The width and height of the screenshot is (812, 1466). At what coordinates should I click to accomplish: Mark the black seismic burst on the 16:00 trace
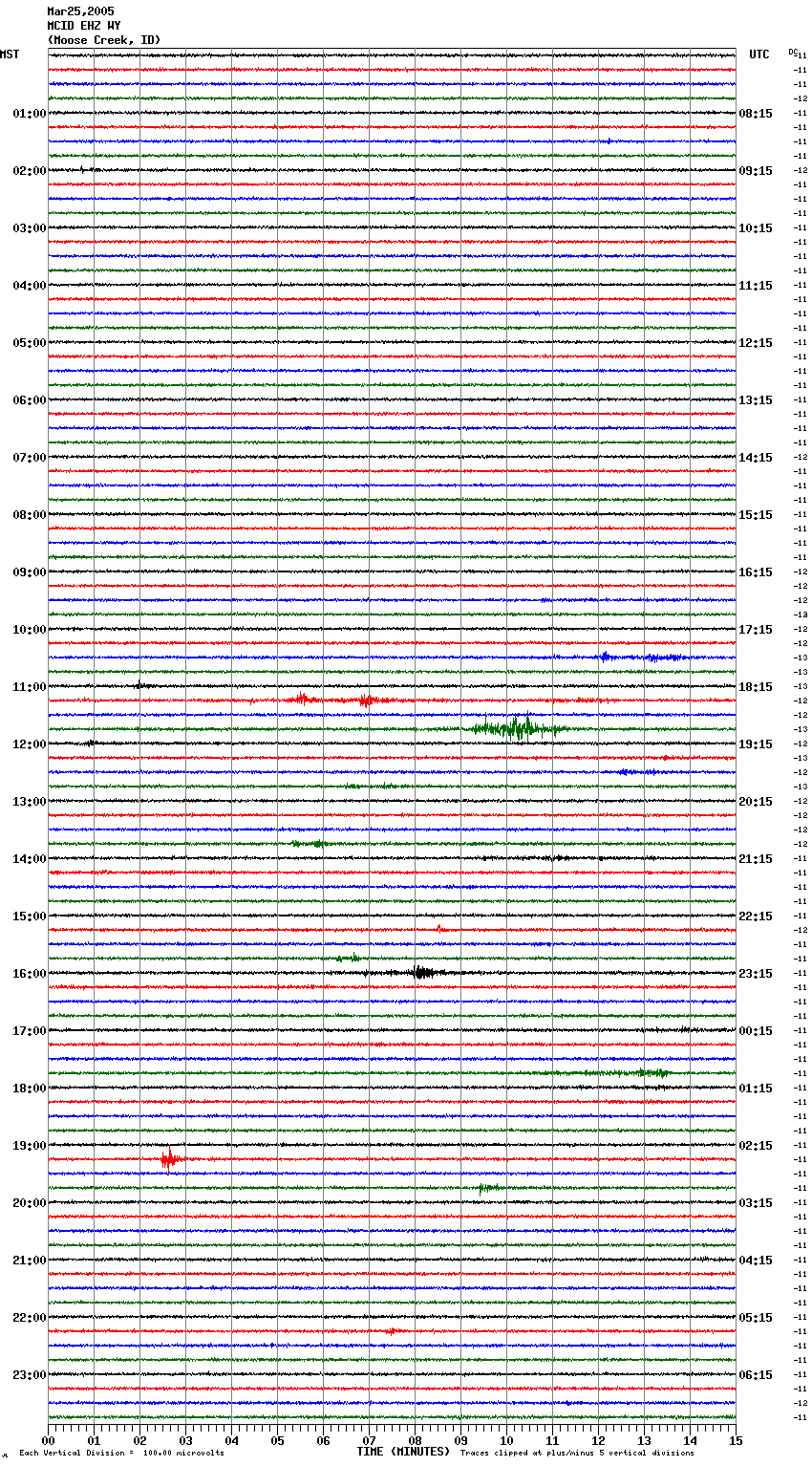click(x=421, y=973)
